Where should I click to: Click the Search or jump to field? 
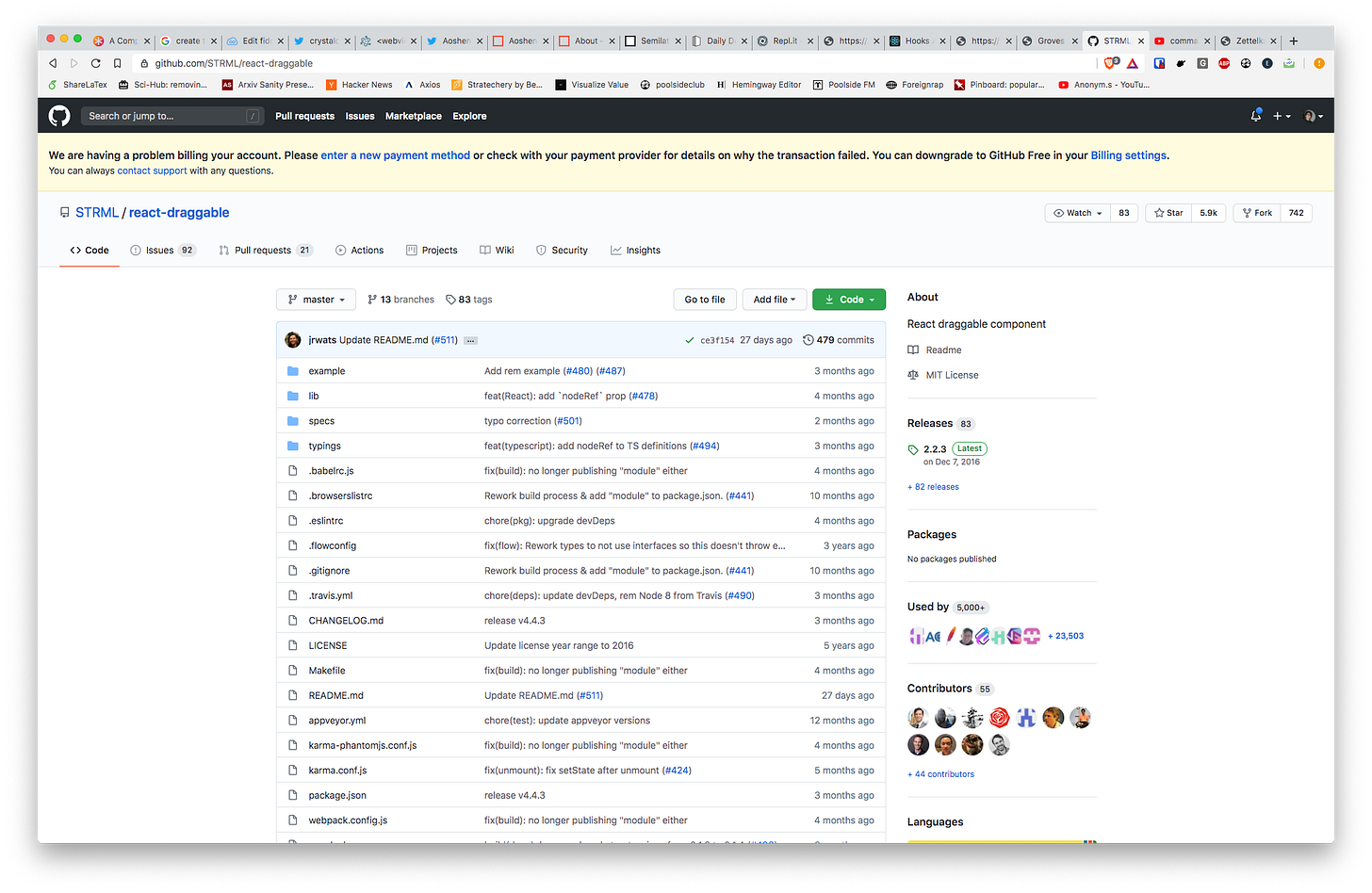(x=171, y=116)
